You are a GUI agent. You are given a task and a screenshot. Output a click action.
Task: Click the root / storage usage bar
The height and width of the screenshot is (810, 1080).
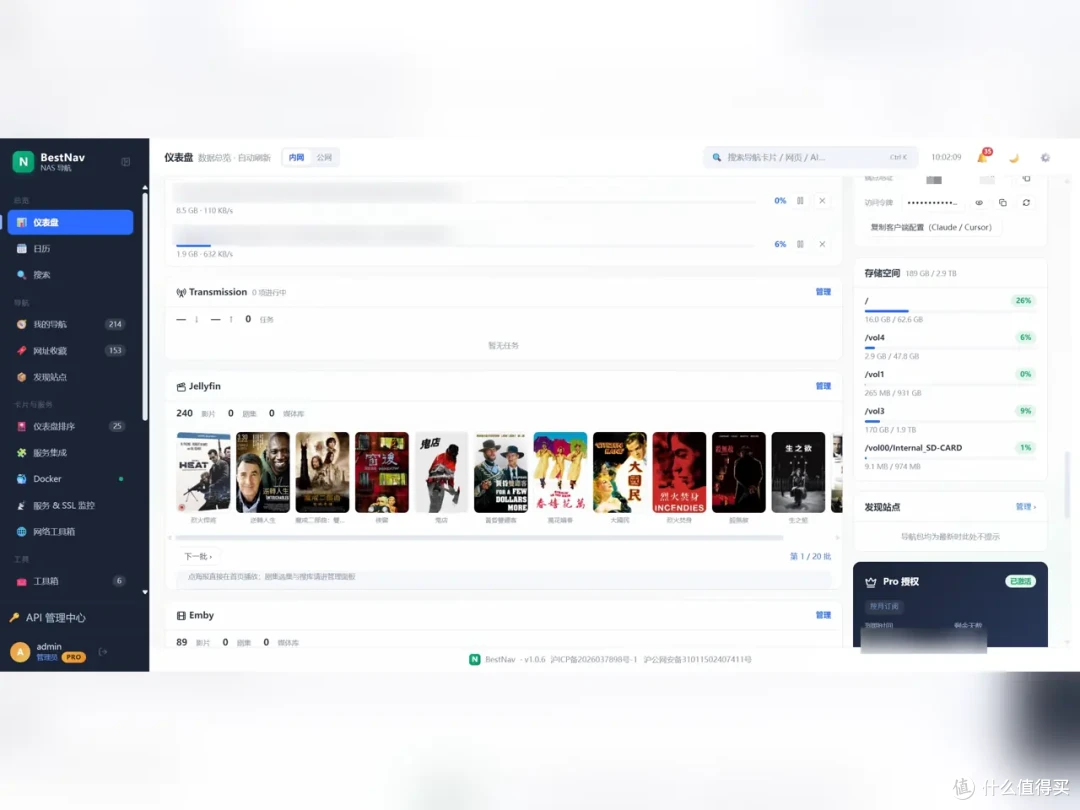tap(951, 311)
